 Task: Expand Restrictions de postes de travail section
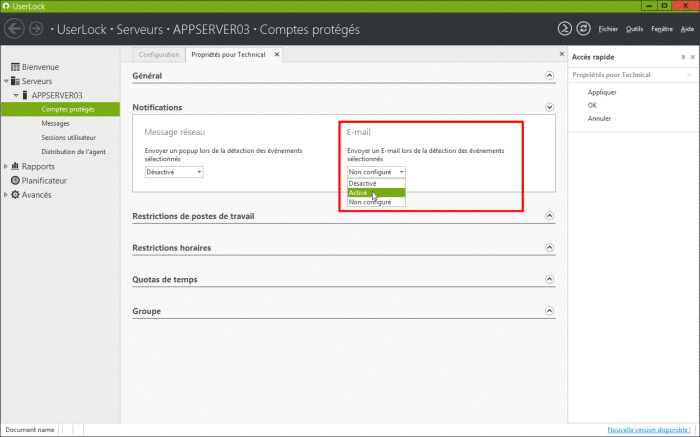point(550,216)
